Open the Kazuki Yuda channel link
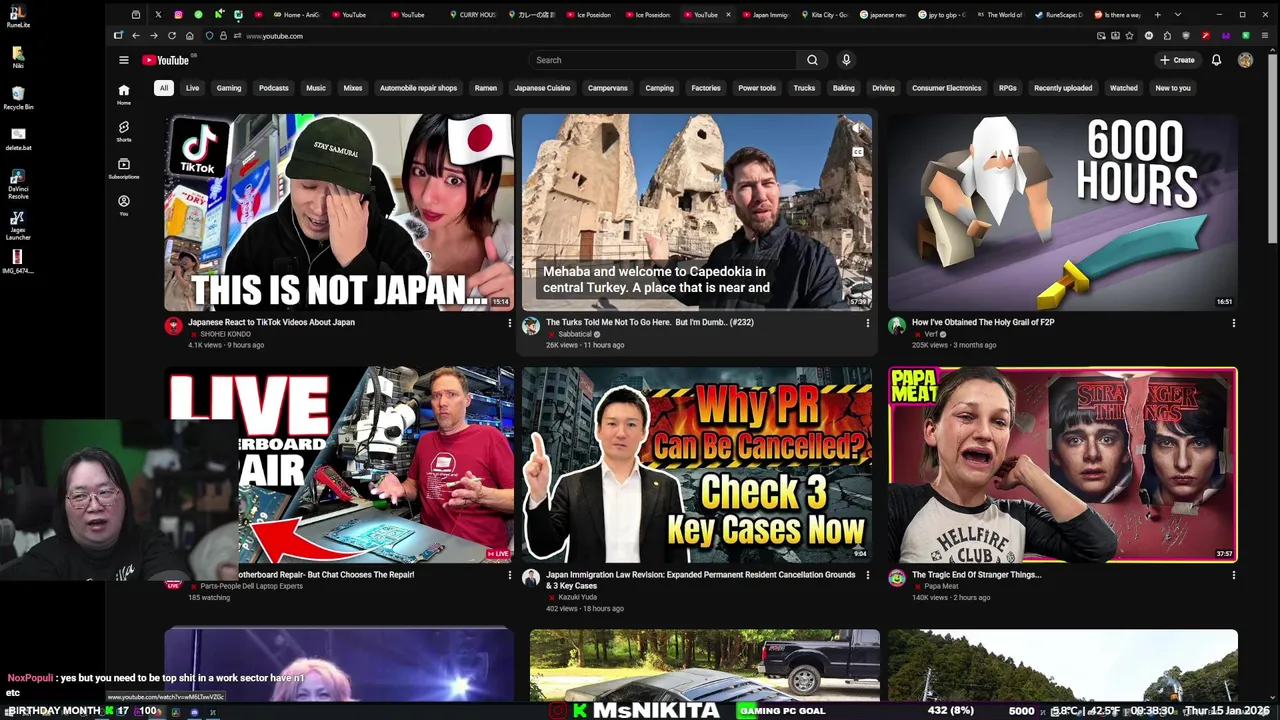 [x=578, y=597]
